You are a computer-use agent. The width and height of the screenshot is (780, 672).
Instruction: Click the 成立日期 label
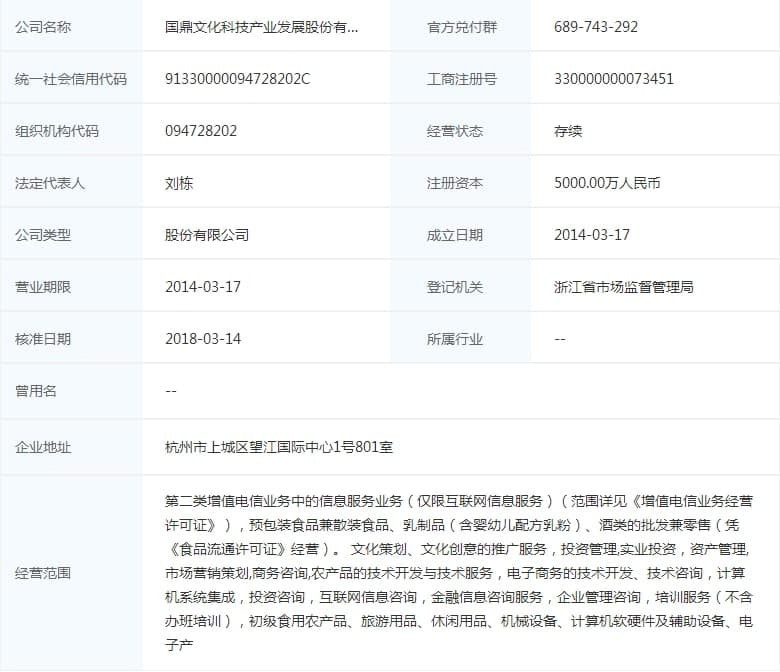coord(455,235)
